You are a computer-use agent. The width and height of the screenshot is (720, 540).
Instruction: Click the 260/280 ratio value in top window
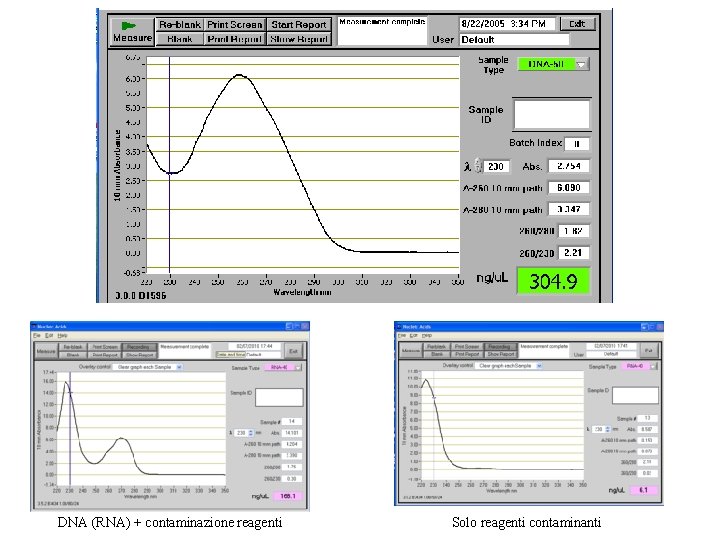(x=574, y=231)
